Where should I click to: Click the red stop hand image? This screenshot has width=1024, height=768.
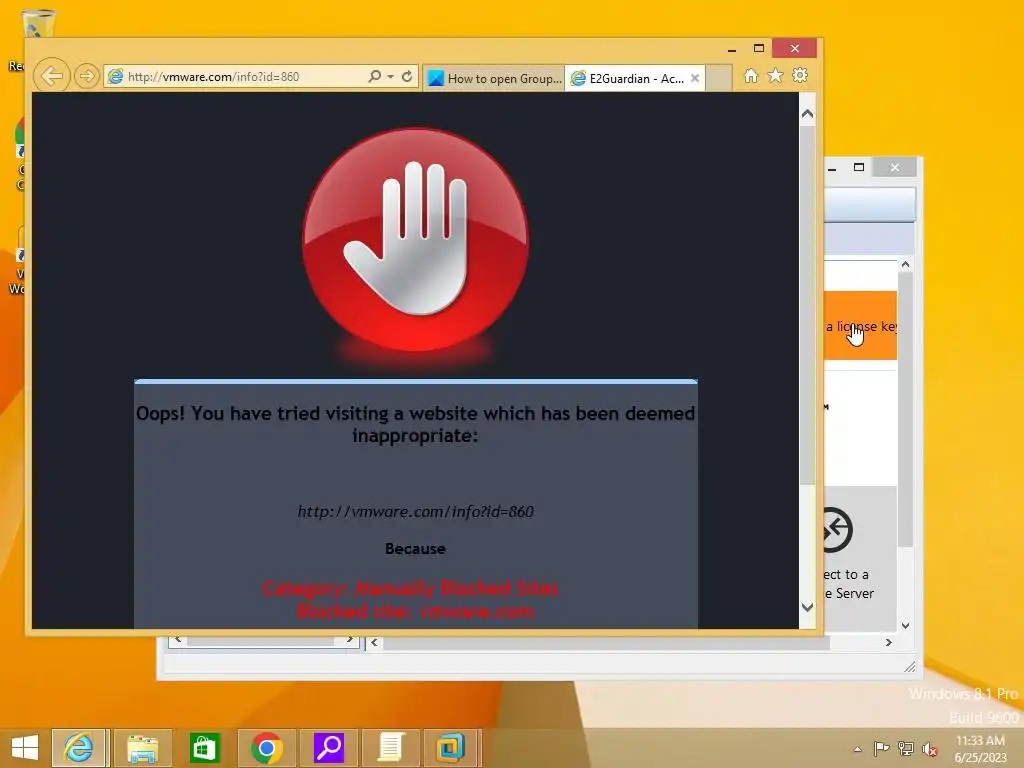coord(415,239)
